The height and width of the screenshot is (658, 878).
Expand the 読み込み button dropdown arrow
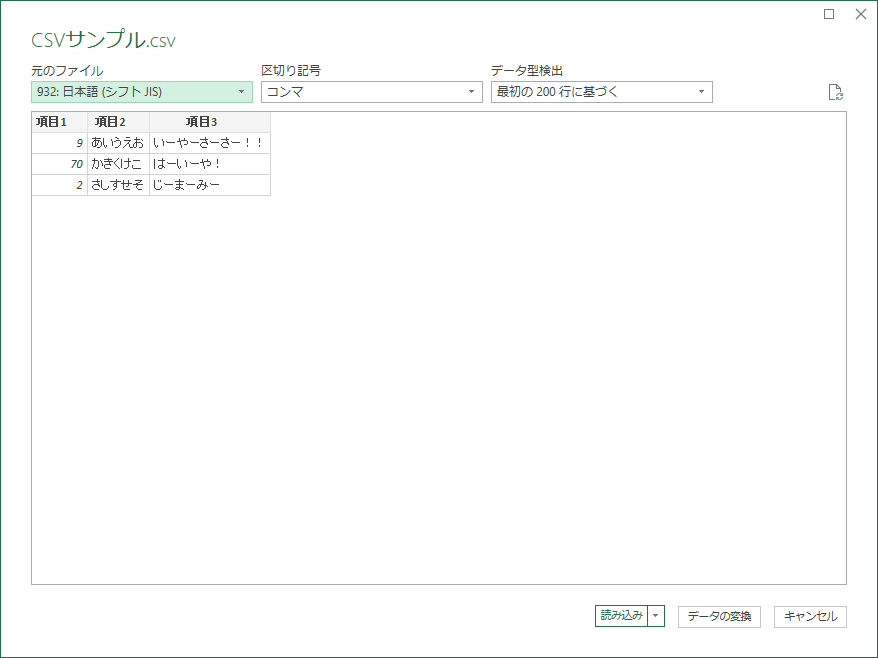(656, 616)
